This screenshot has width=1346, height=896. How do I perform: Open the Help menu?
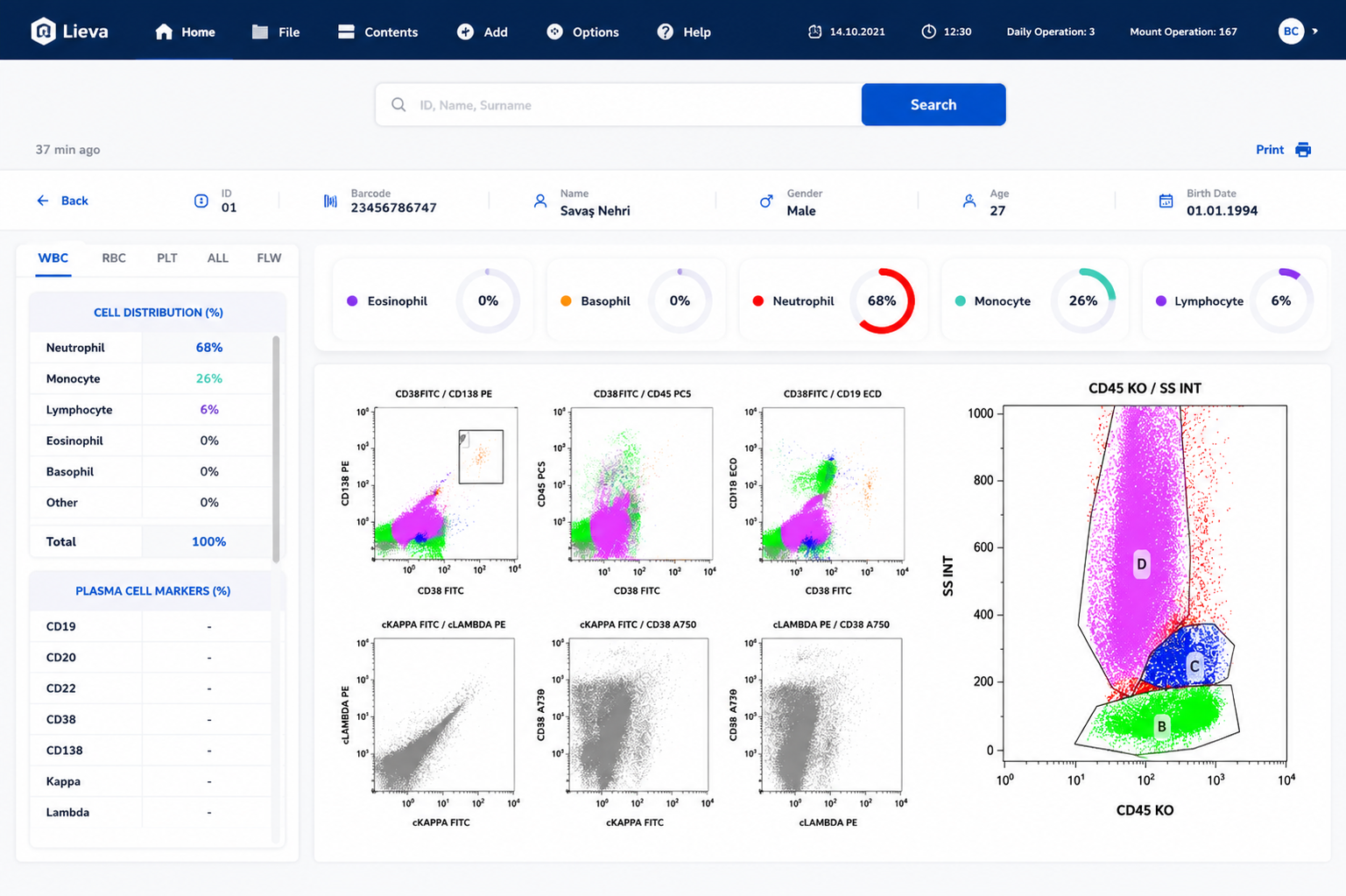point(684,32)
